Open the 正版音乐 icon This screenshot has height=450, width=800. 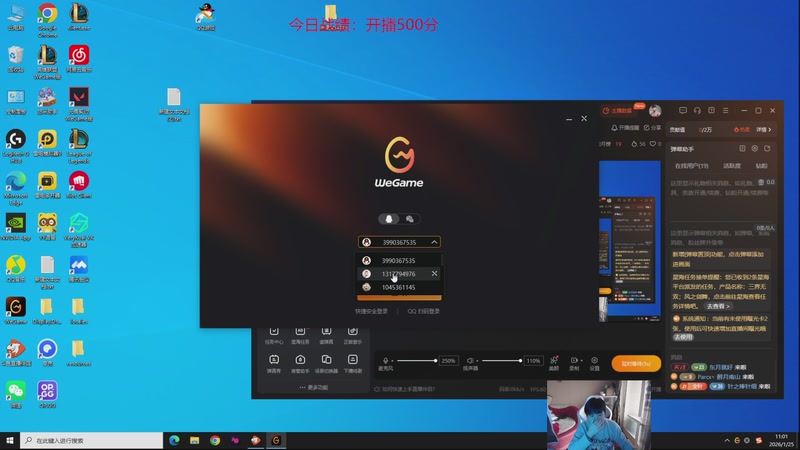tap(353, 336)
